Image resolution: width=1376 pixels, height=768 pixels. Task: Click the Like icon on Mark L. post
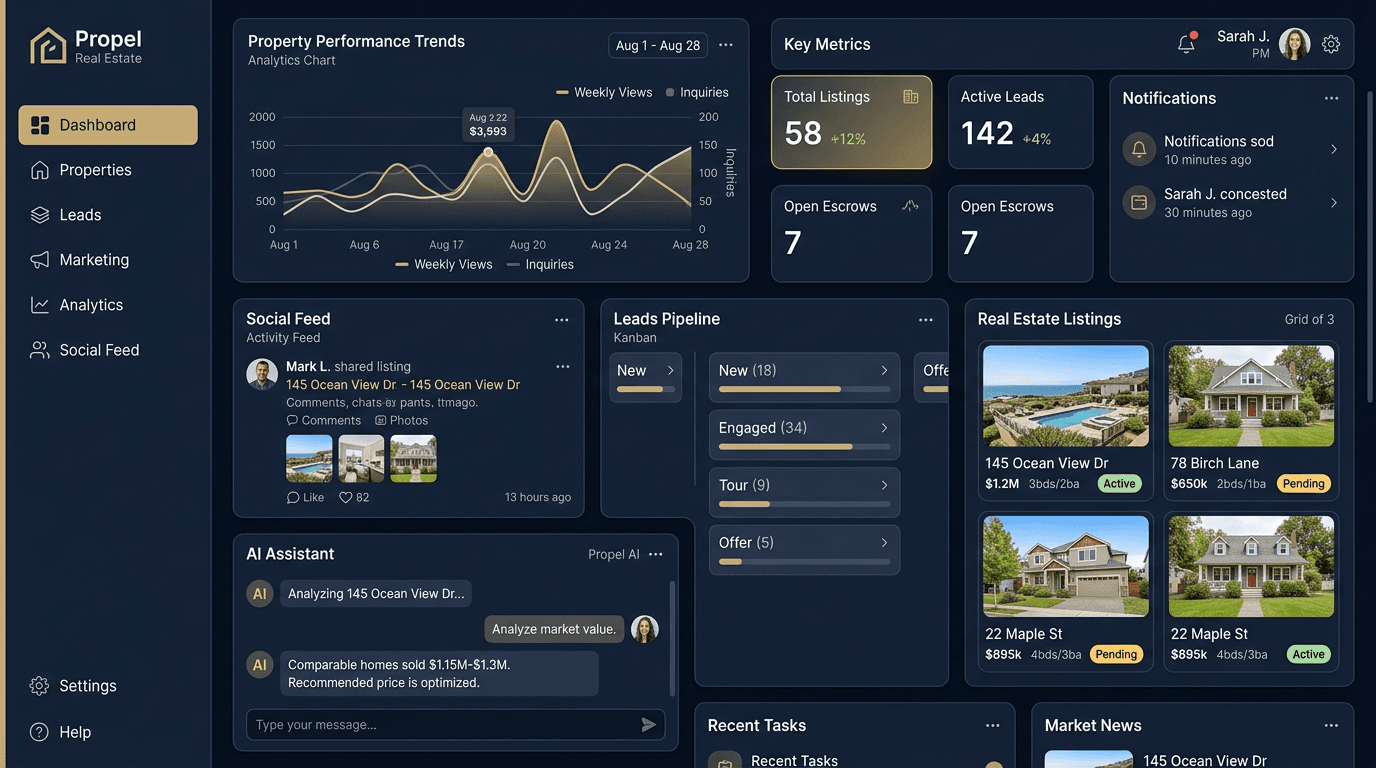pyautogui.click(x=293, y=497)
